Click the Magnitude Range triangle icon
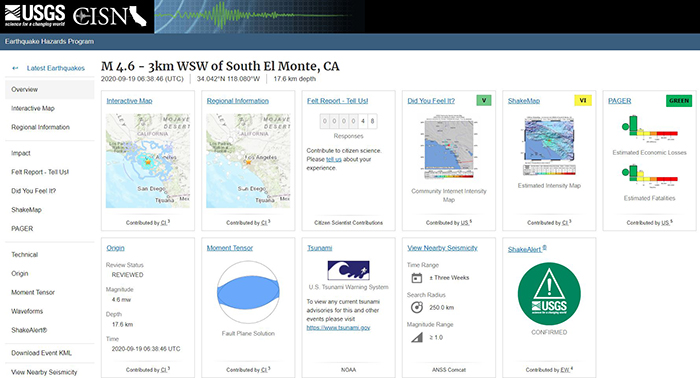700x378 pixels. click(417, 337)
